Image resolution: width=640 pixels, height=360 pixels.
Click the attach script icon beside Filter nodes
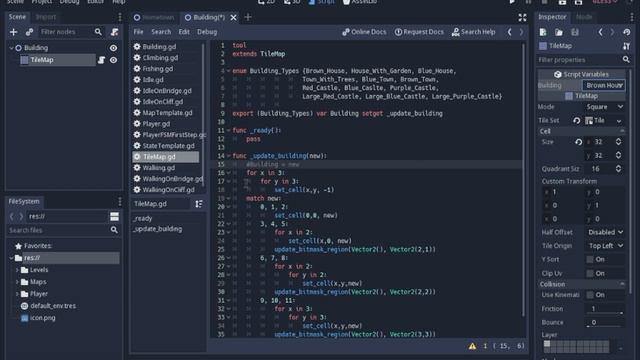(114, 32)
